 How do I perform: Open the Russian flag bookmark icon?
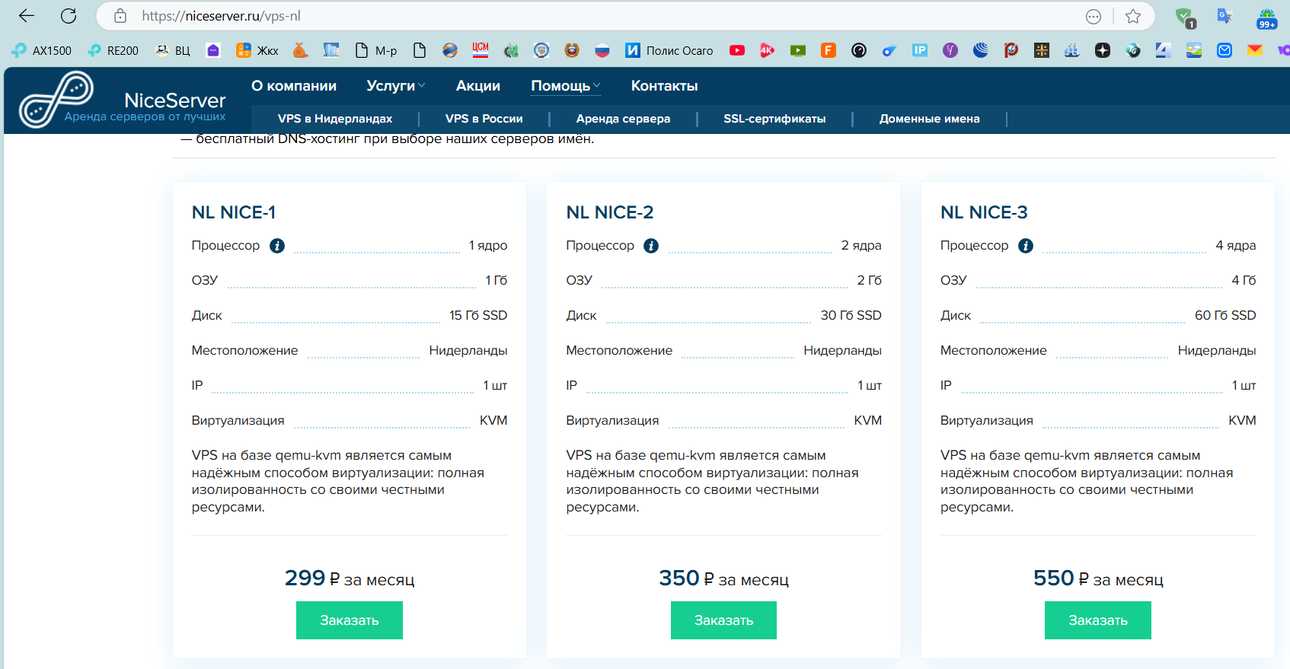click(x=602, y=50)
